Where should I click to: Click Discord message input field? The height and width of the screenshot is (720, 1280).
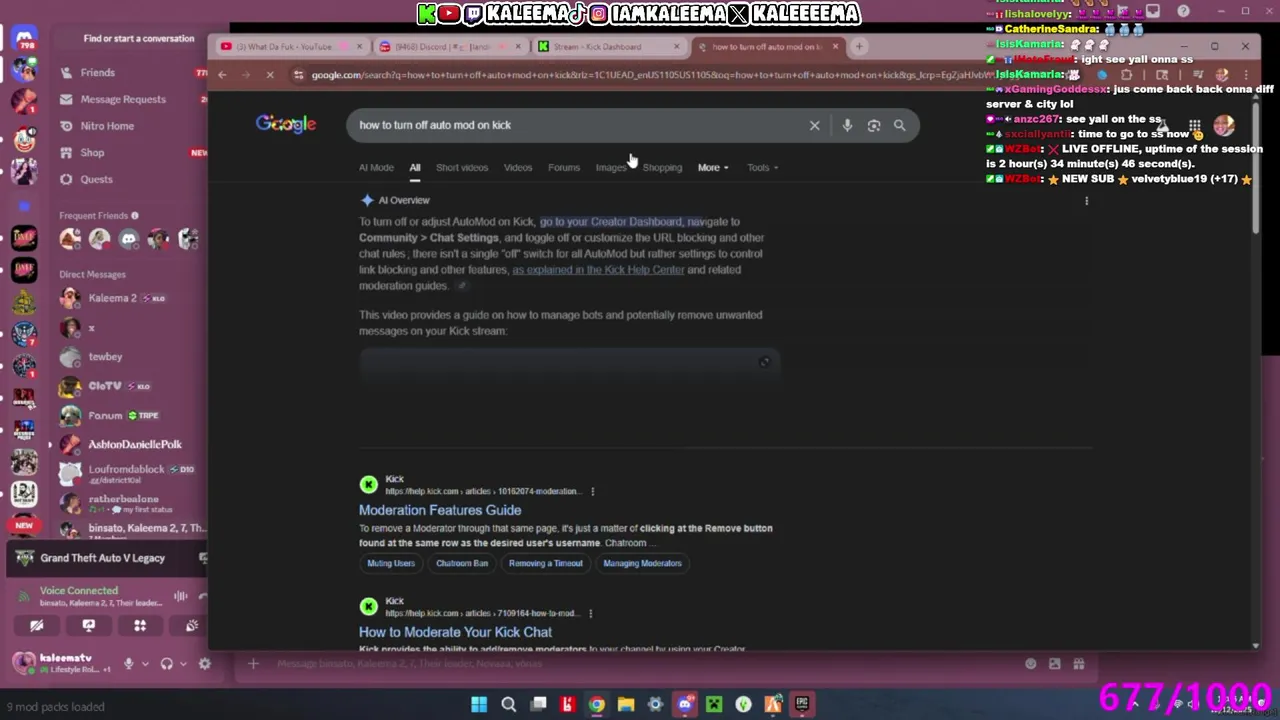(640, 664)
